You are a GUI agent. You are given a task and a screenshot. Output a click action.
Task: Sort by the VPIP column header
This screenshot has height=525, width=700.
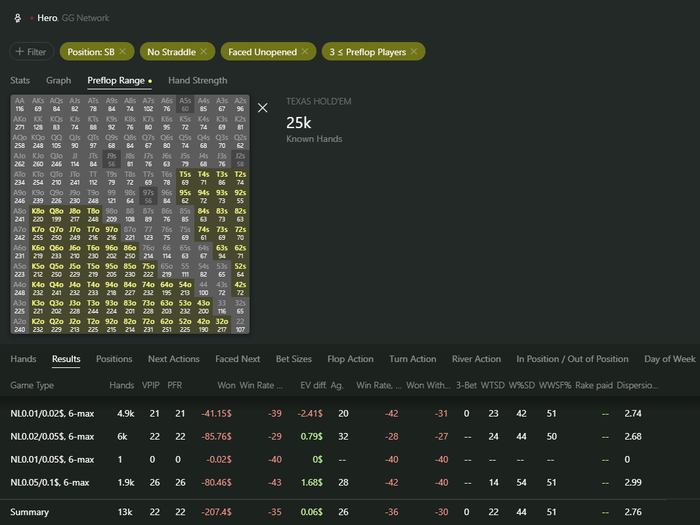(x=150, y=385)
